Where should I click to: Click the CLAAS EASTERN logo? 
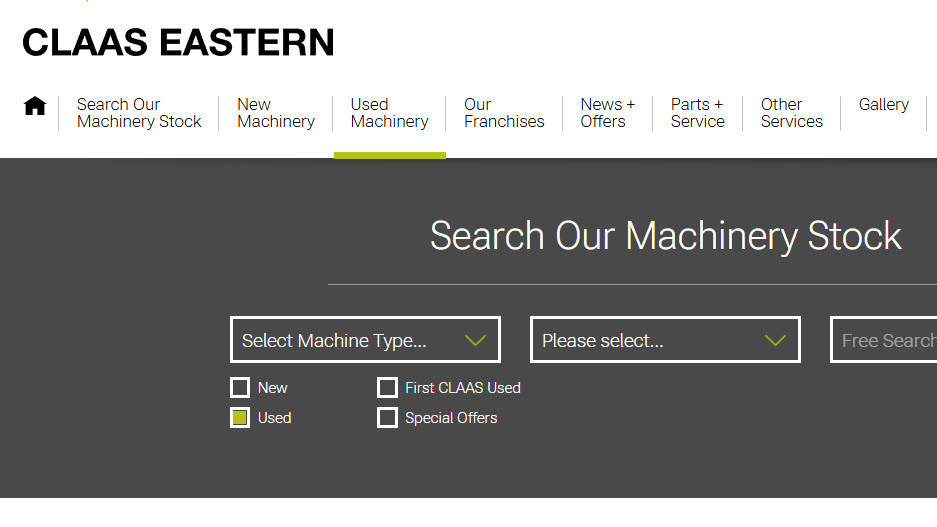coord(178,42)
